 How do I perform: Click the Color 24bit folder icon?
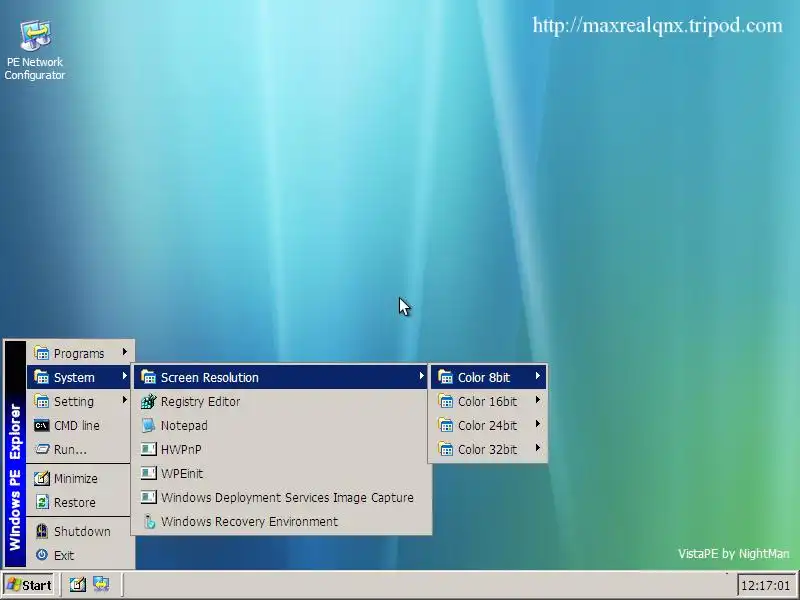pos(445,425)
